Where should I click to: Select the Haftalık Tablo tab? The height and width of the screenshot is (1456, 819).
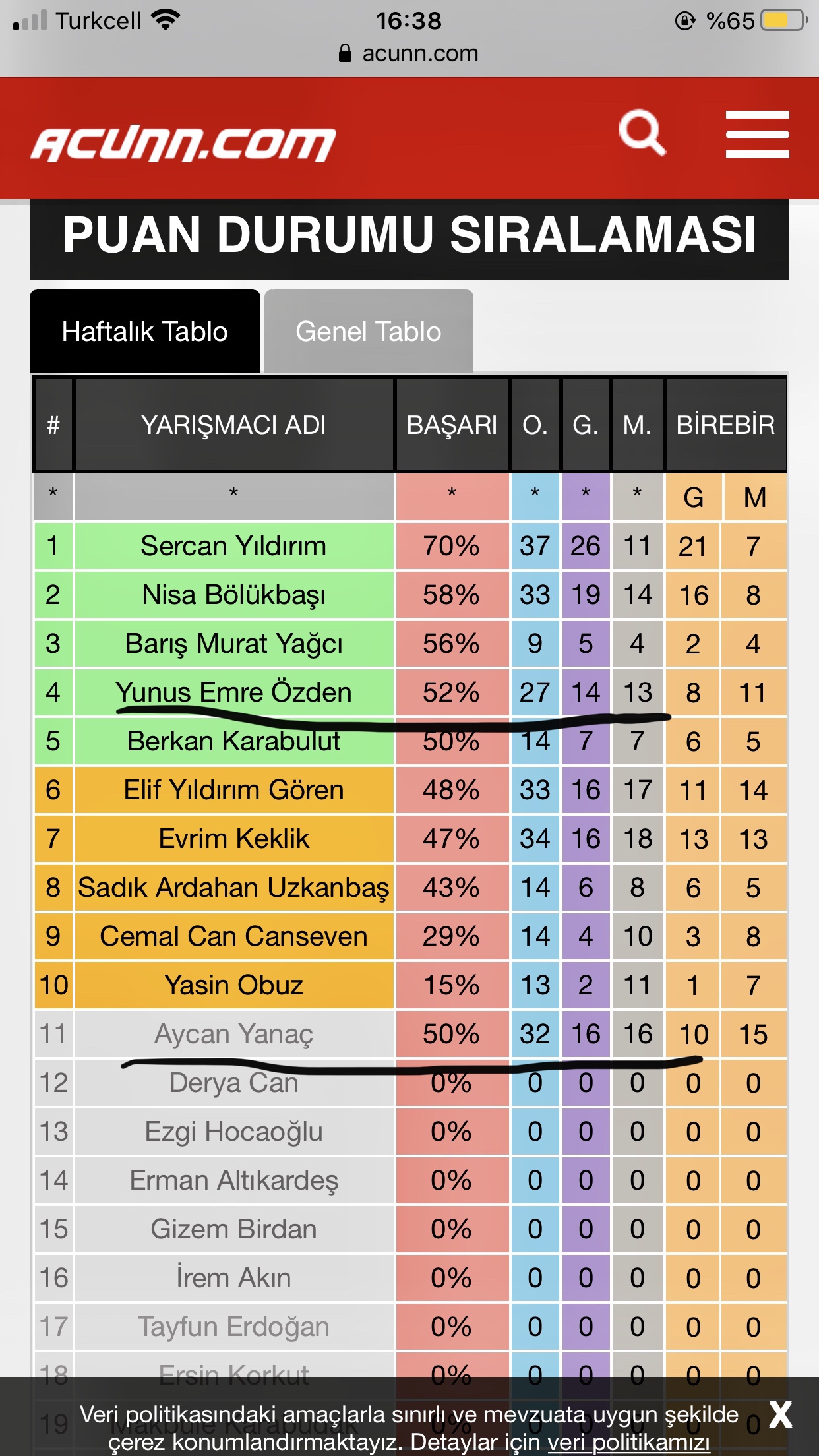[x=145, y=331]
